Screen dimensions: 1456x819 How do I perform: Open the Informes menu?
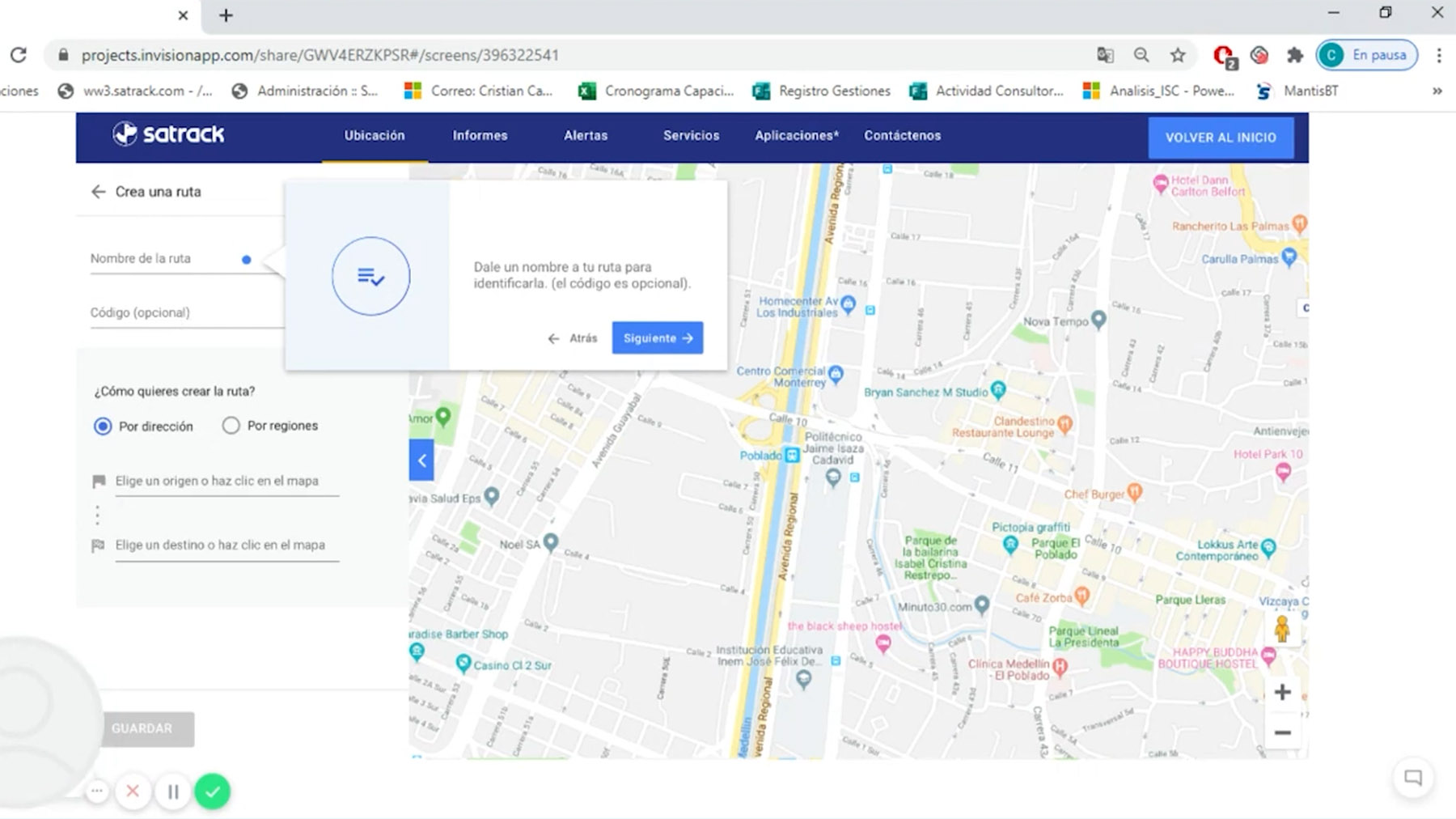pos(480,136)
